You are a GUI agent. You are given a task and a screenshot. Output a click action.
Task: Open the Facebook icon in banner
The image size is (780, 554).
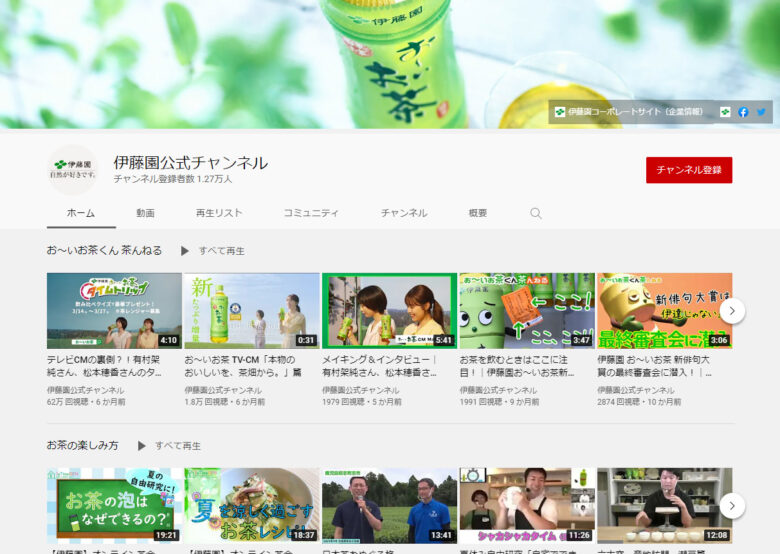(x=743, y=112)
